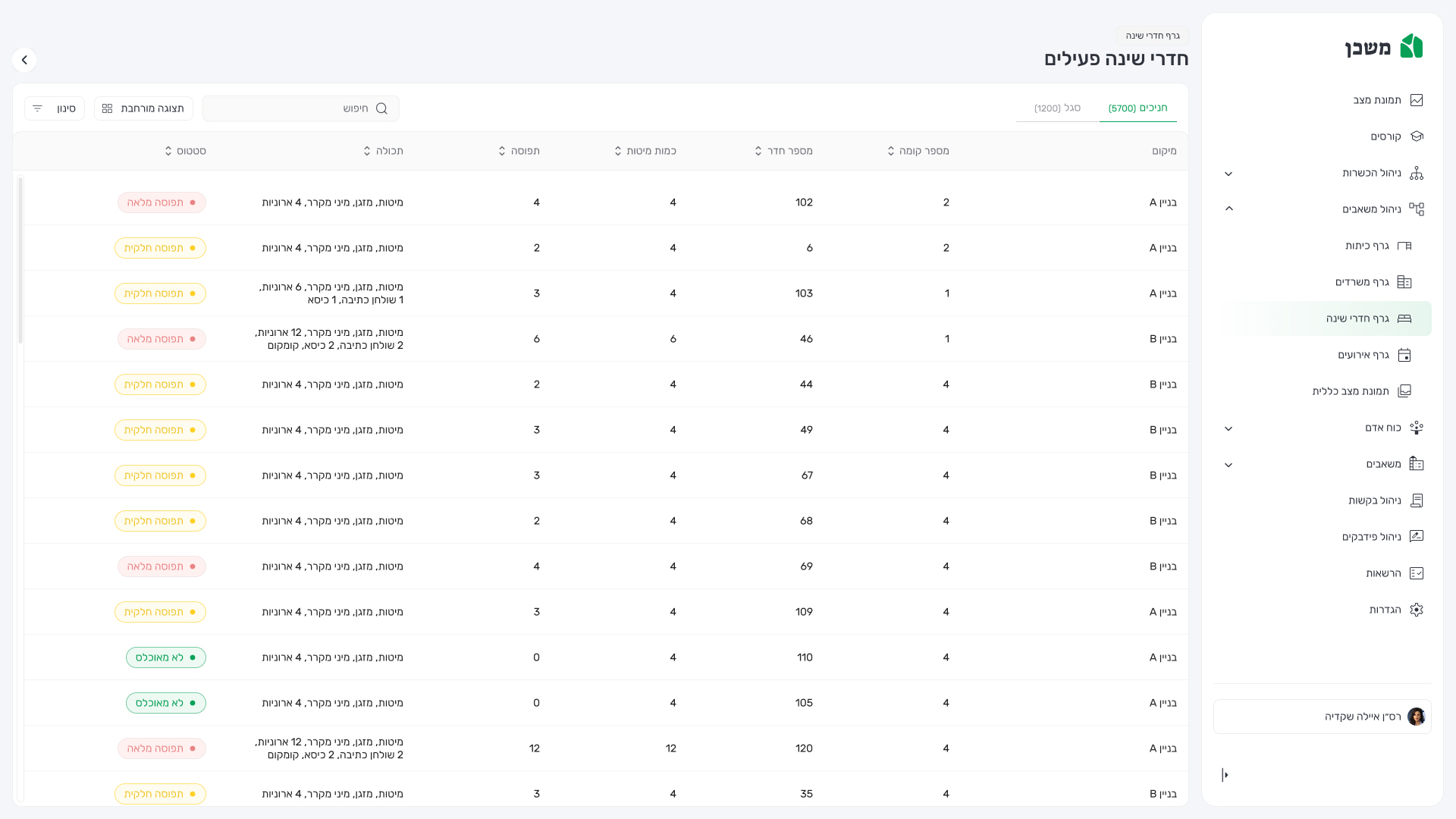This screenshot has width=1456, height=819.
Task: Select the trainees (5700) tab
Action: click(x=1137, y=108)
